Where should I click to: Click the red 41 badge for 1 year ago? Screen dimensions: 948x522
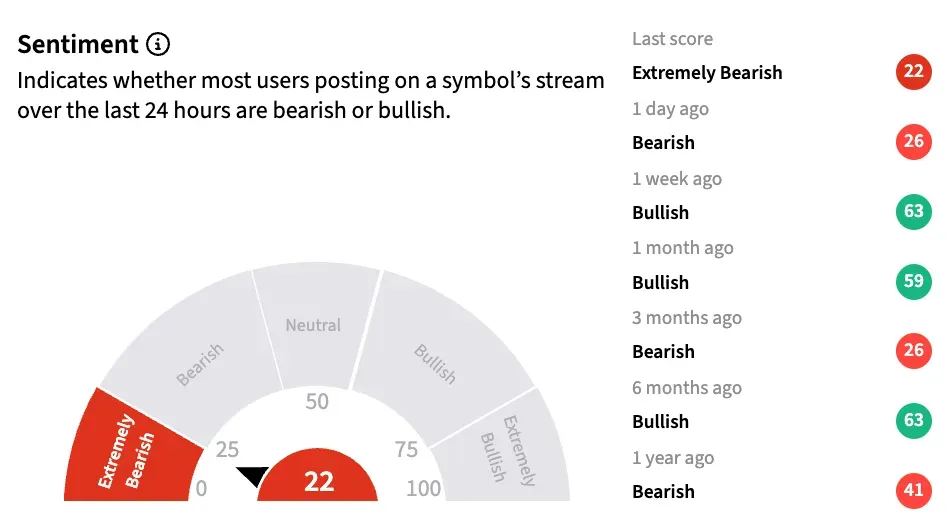click(x=913, y=491)
